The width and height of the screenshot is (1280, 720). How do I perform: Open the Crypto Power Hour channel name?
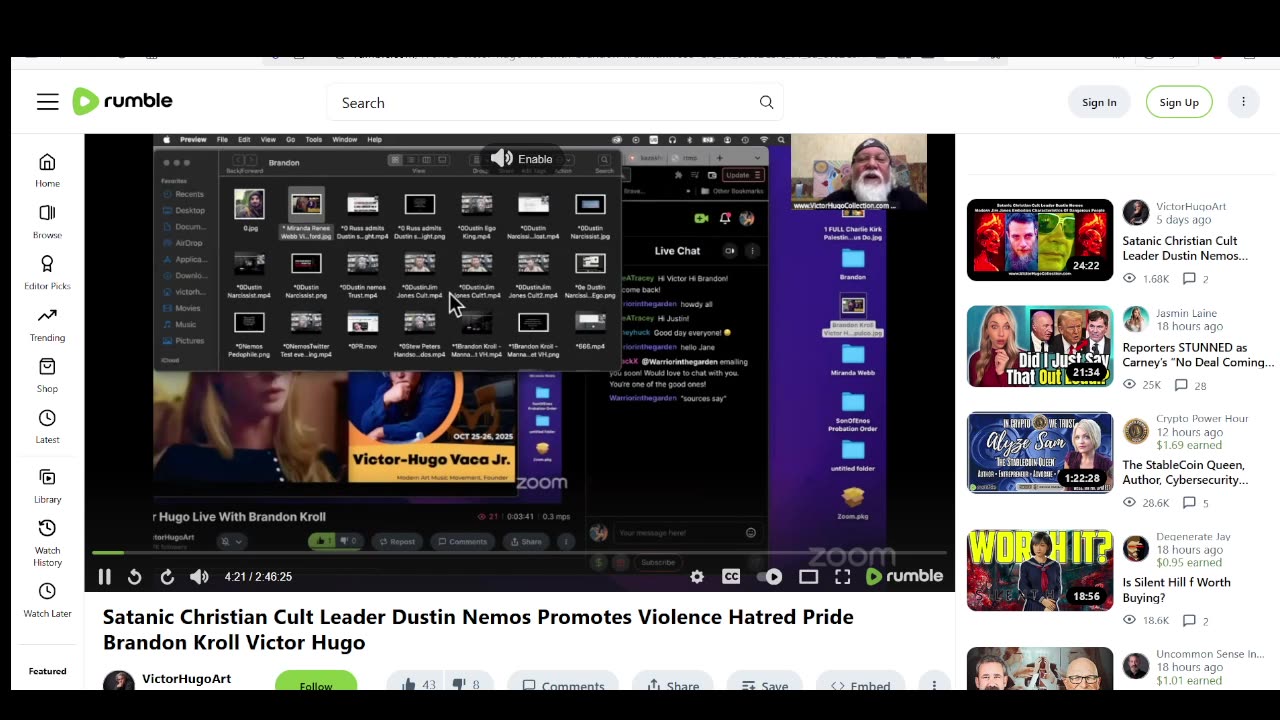(x=1202, y=419)
